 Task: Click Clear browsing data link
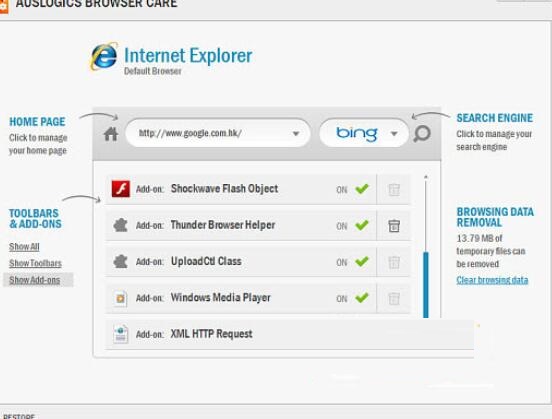pyautogui.click(x=492, y=280)
